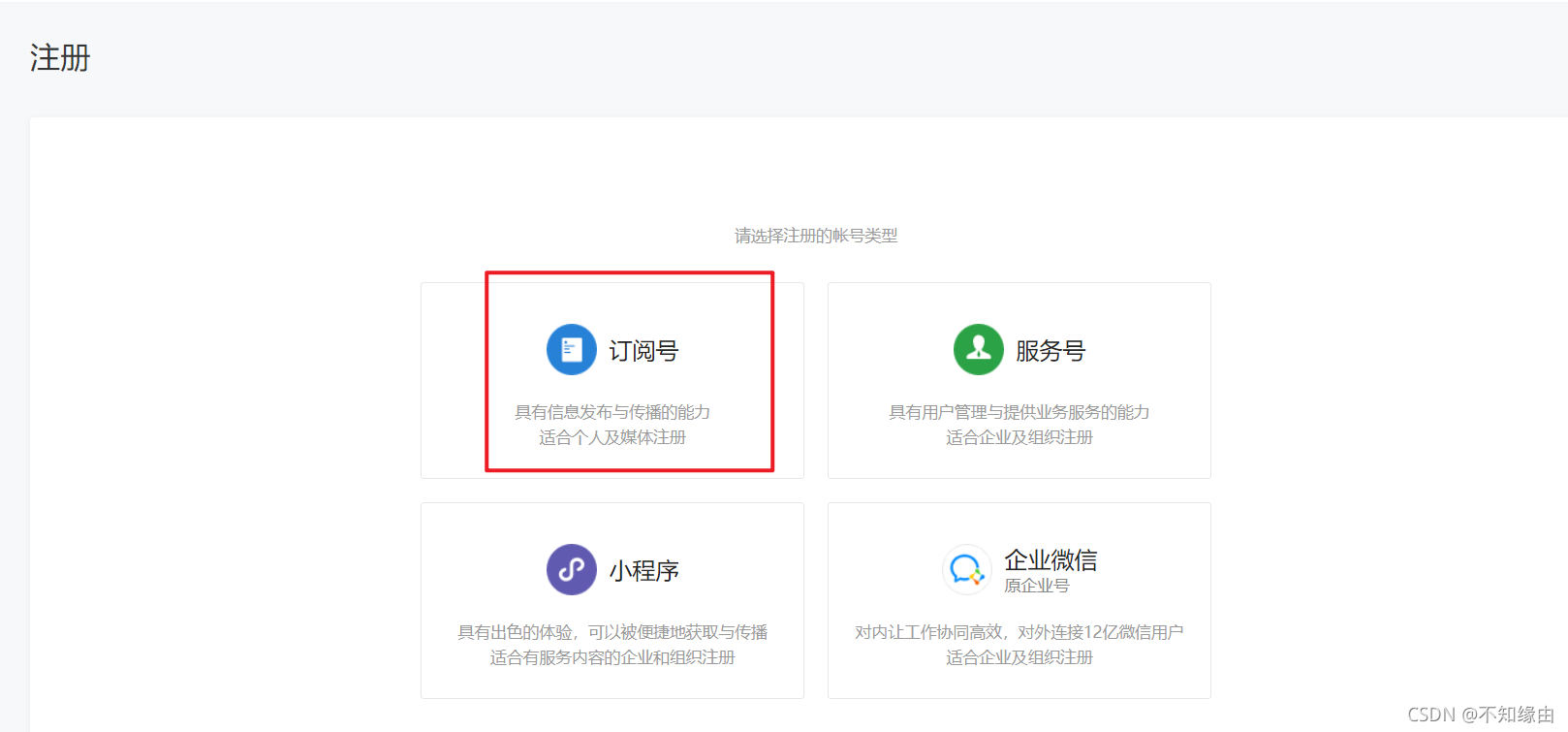Click the 请选择注册的帐号类型 prompt
Screen dimensions: 1568x732
click(x=816, y=236)
